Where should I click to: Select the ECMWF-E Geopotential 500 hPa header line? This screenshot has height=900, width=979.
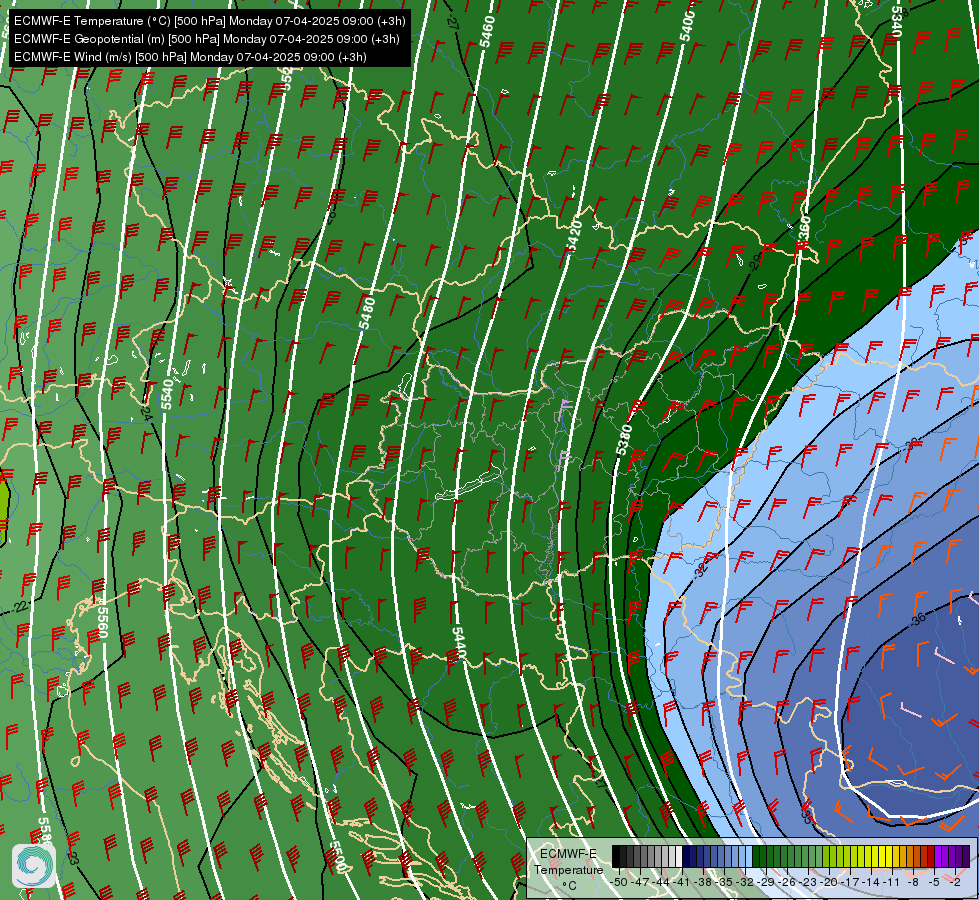pyautogui.click(x=207, y=39)
